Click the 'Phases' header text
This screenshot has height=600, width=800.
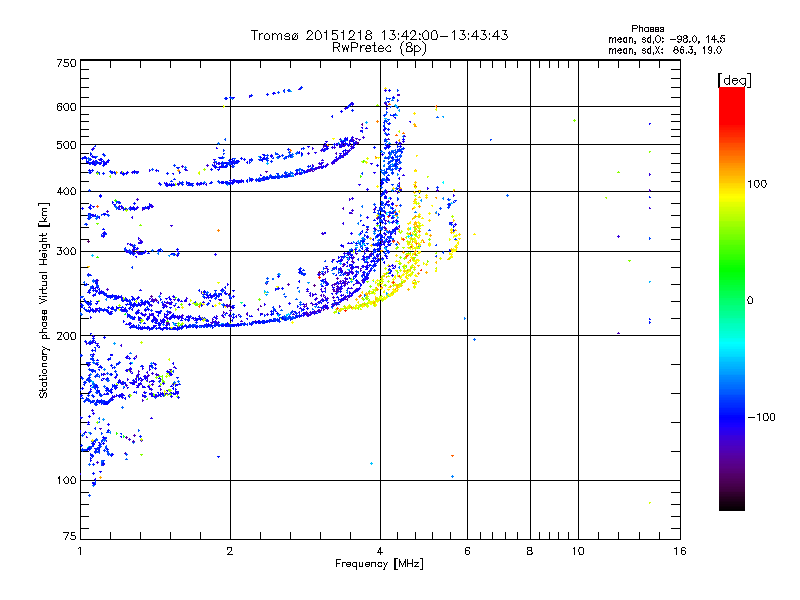(x=647, y=29)
